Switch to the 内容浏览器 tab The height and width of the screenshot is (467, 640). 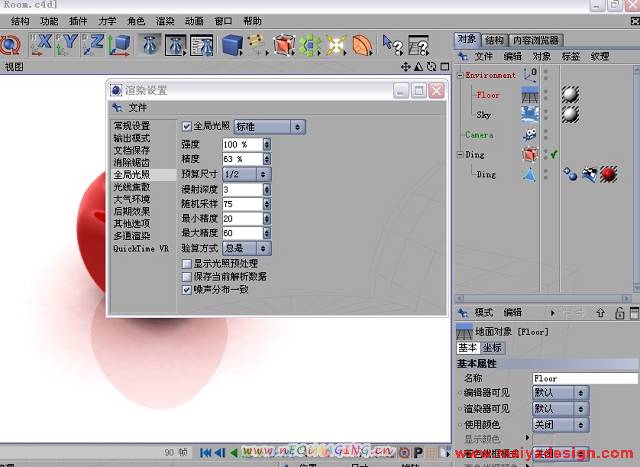pyautogui.click(x=535, y=40)
